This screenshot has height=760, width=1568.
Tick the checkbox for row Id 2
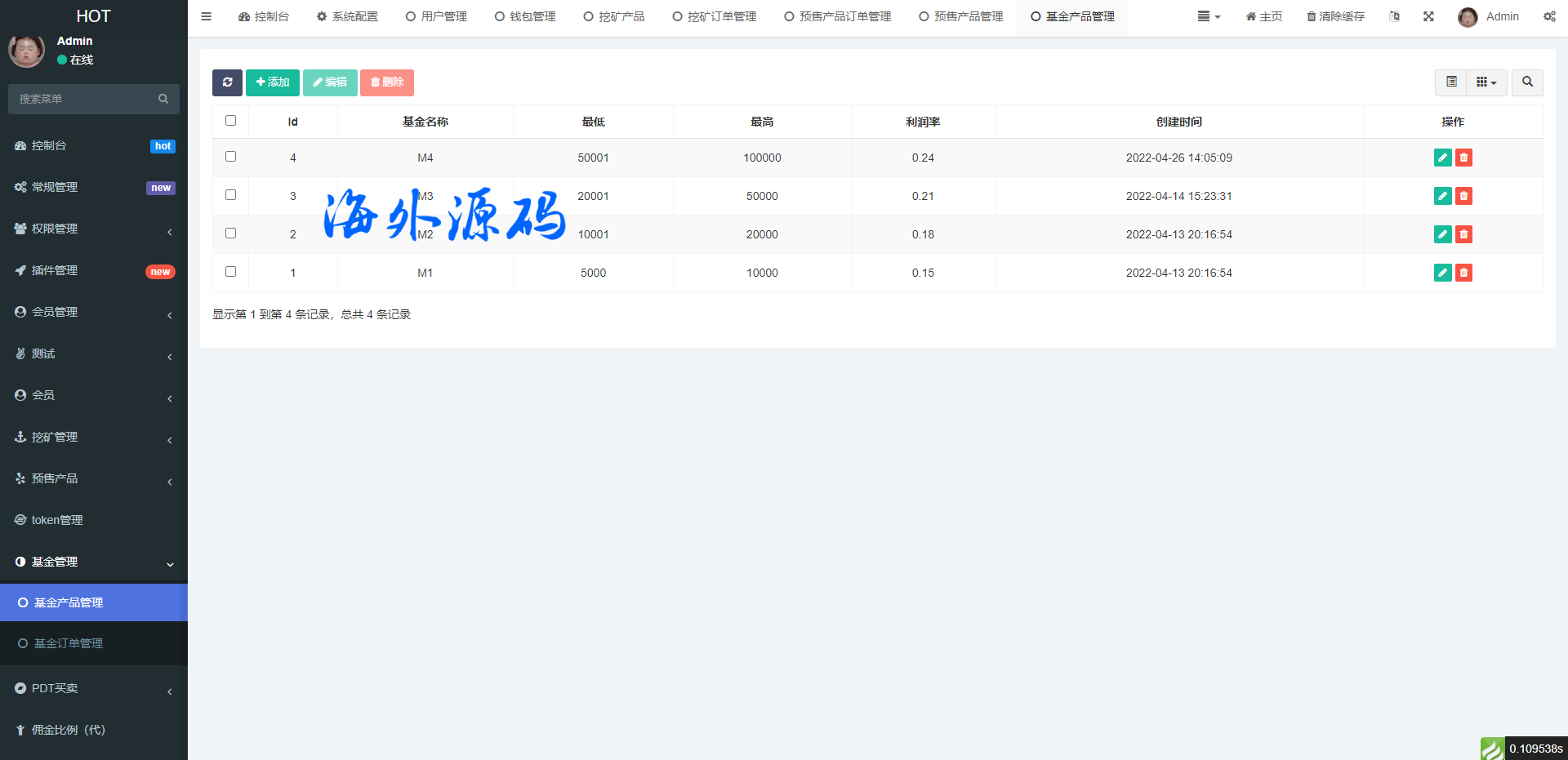coord(230,233)
